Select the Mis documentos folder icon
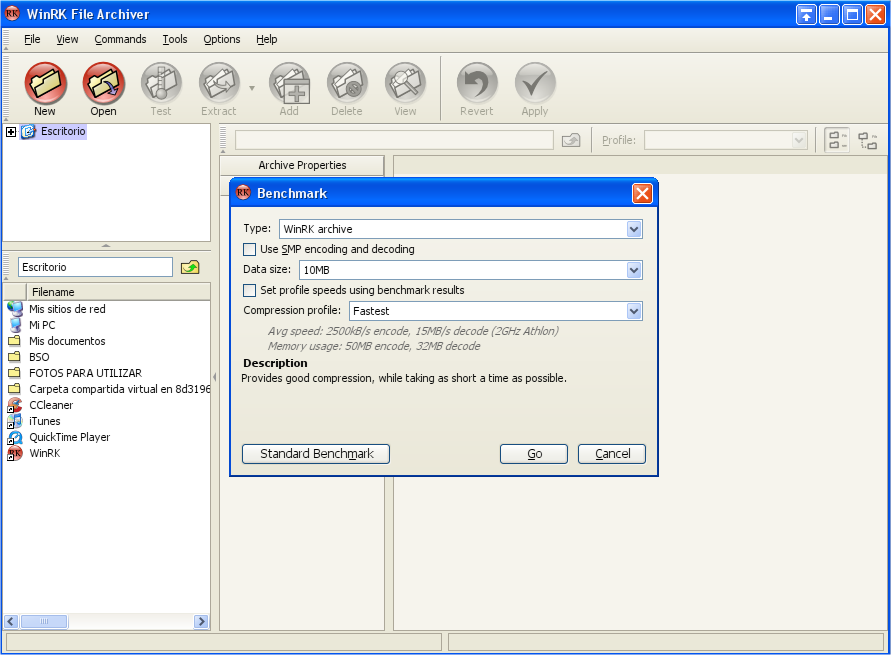This screenshot has height=655, width=891. (x=15, y=341)
